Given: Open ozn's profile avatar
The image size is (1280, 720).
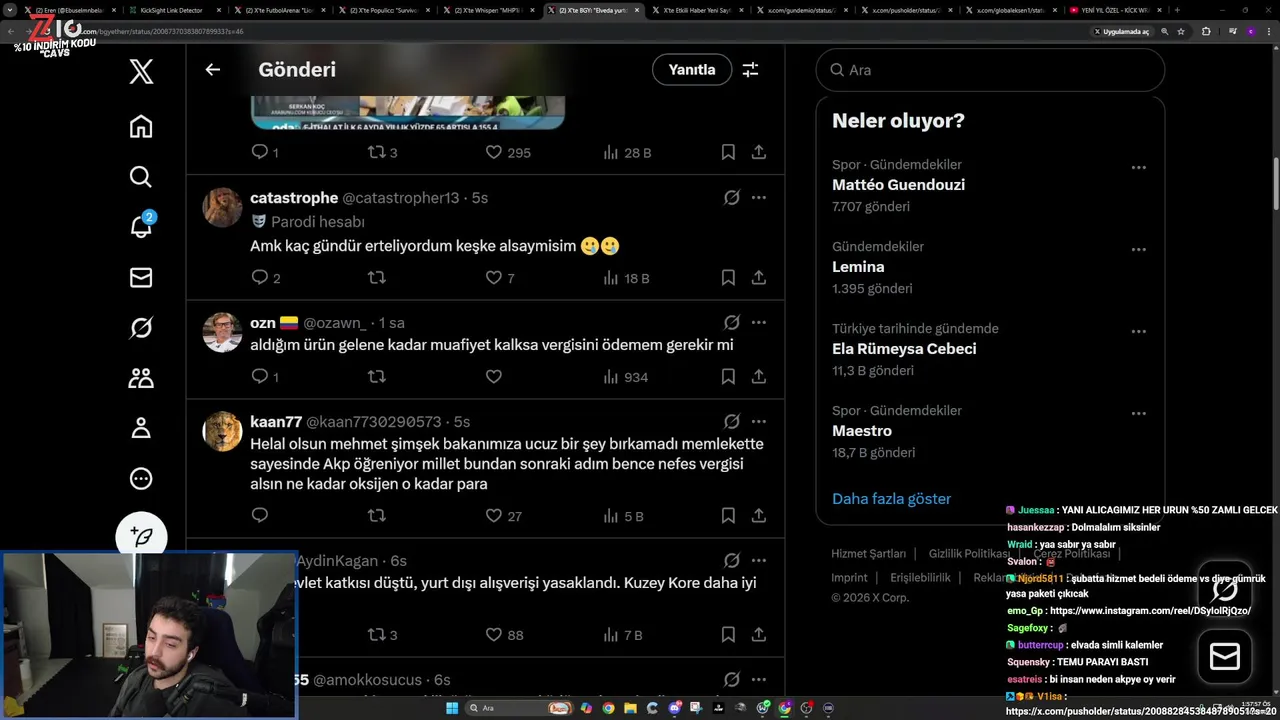Looking at the screenshot, I should (x=222, y=332).
